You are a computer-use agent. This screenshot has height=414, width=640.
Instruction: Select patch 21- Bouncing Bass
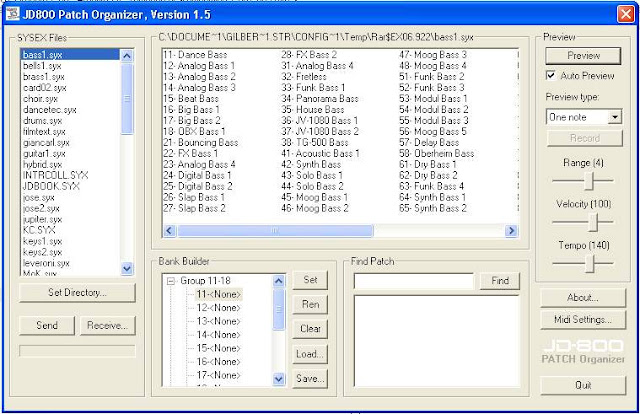(x=201, y=142)
